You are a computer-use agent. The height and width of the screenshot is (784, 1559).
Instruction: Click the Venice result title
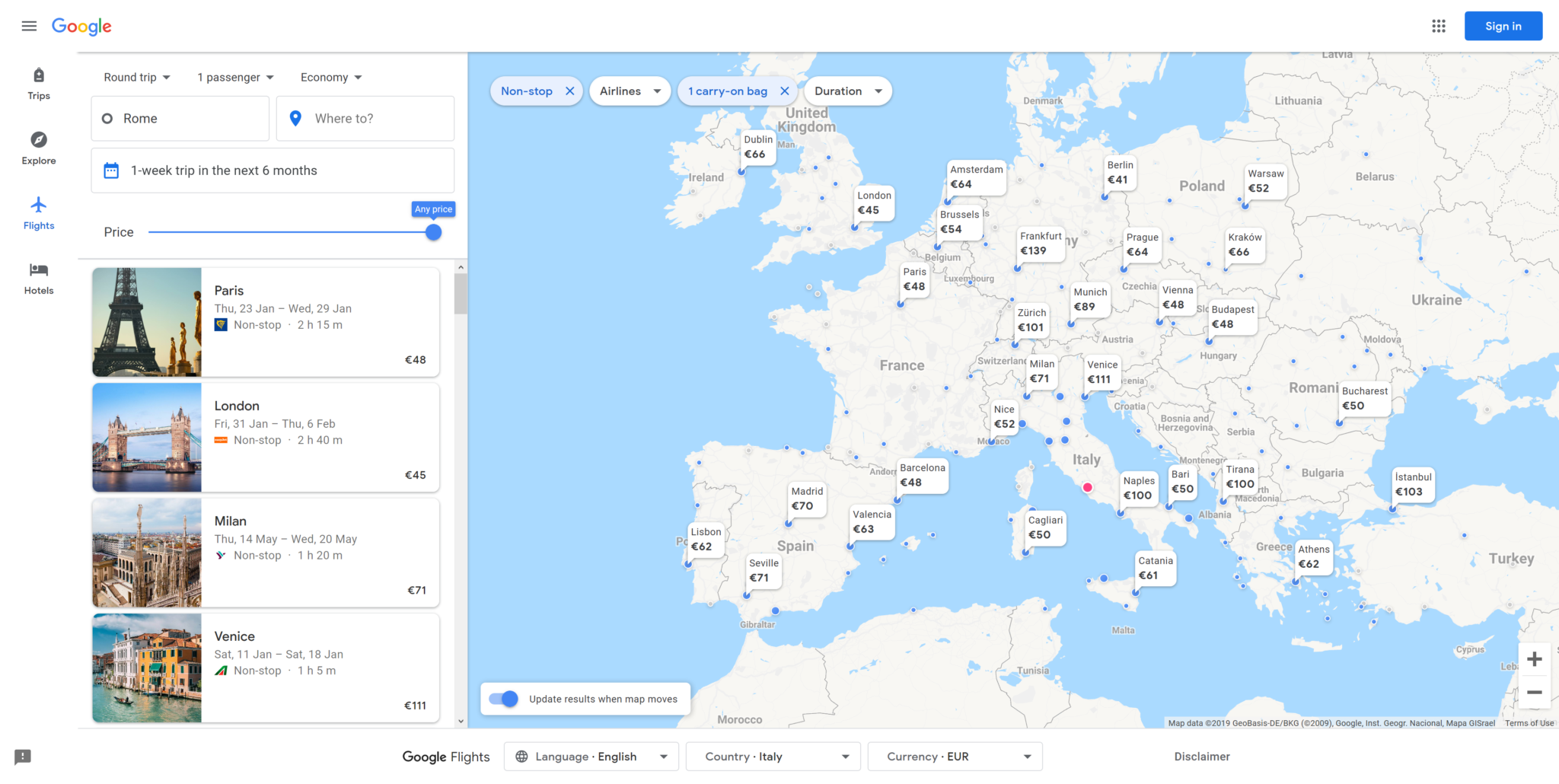tap(234, 636)
